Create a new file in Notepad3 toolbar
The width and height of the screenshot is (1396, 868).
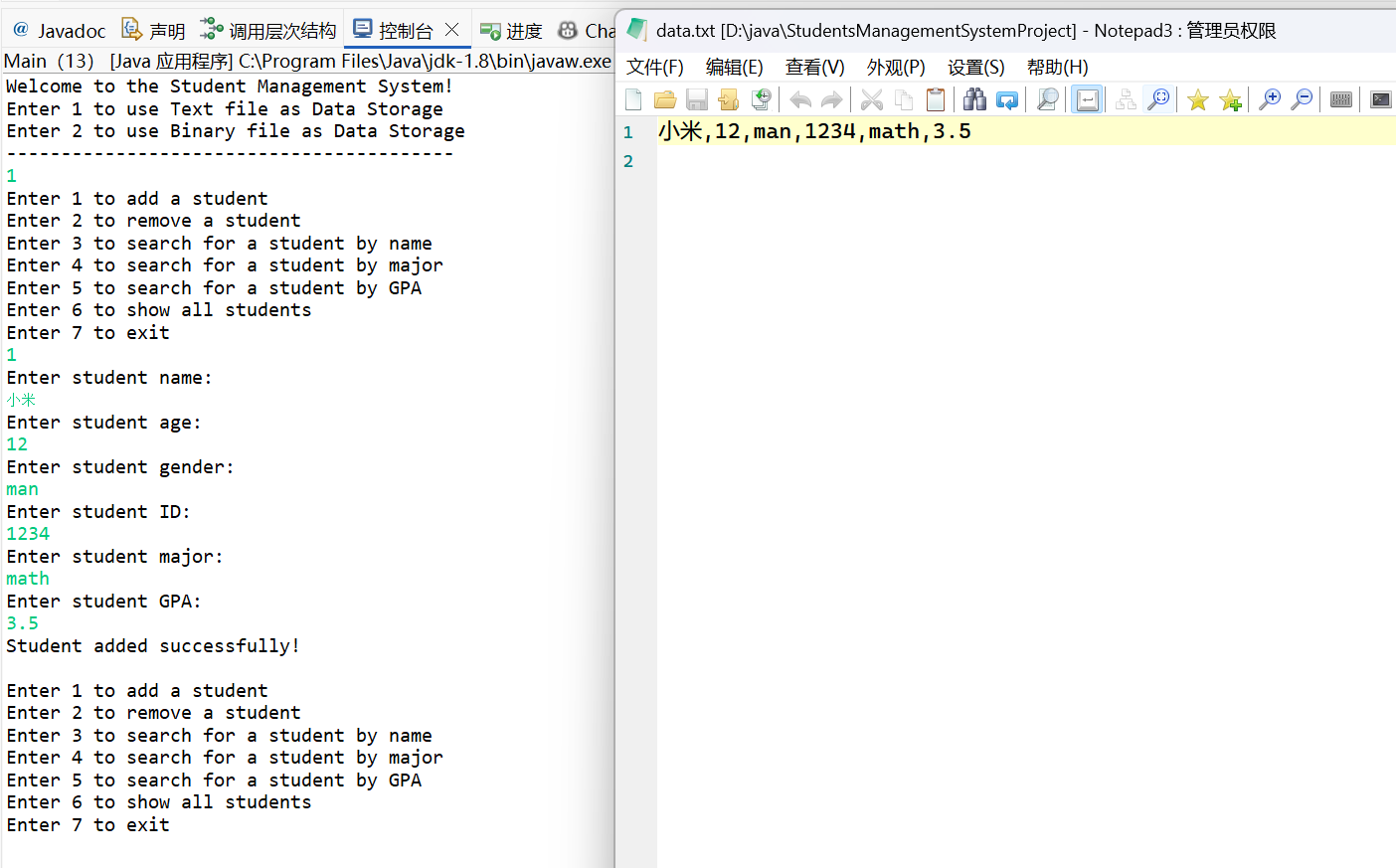click(633, 99)
